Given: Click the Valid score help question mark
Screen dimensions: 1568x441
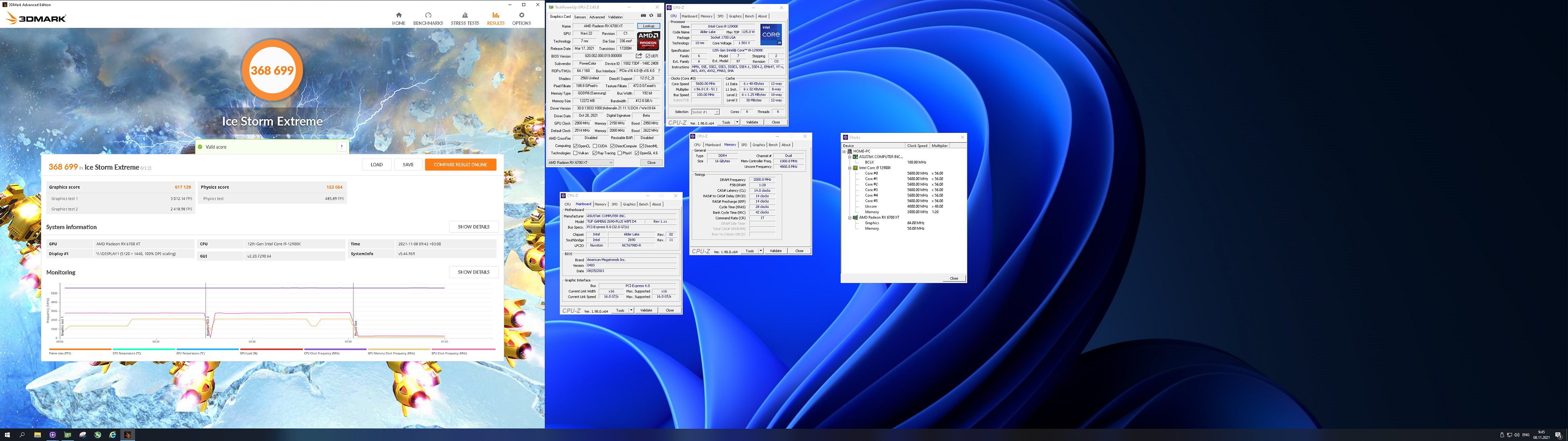Looking at the screenshot, I should coord(341,147).
